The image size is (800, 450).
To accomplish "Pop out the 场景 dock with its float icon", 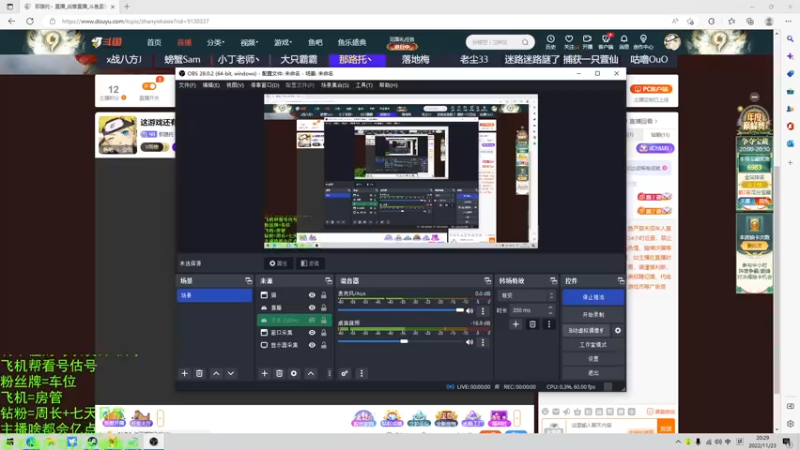I will pos(248,281).
